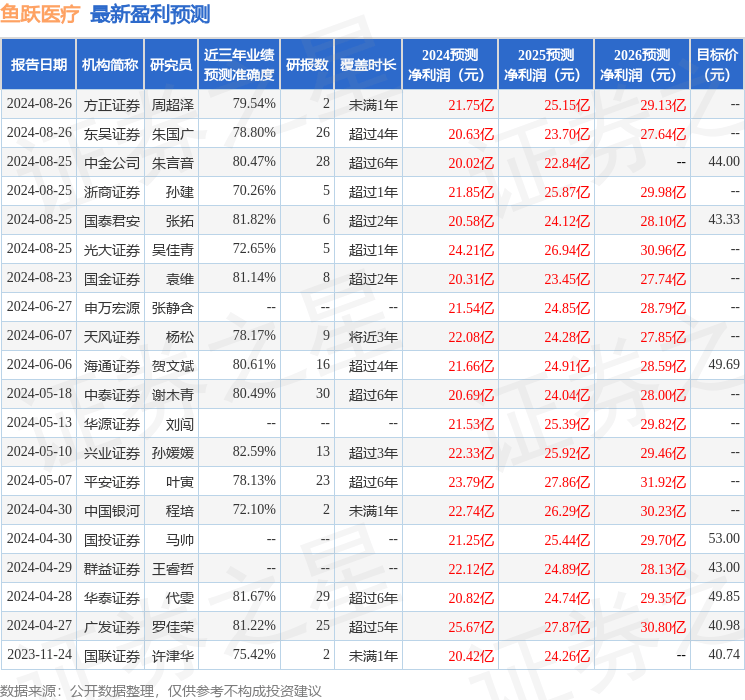Select the 覆盖时长 column header
Screen dimensions: 745x700
368,65
